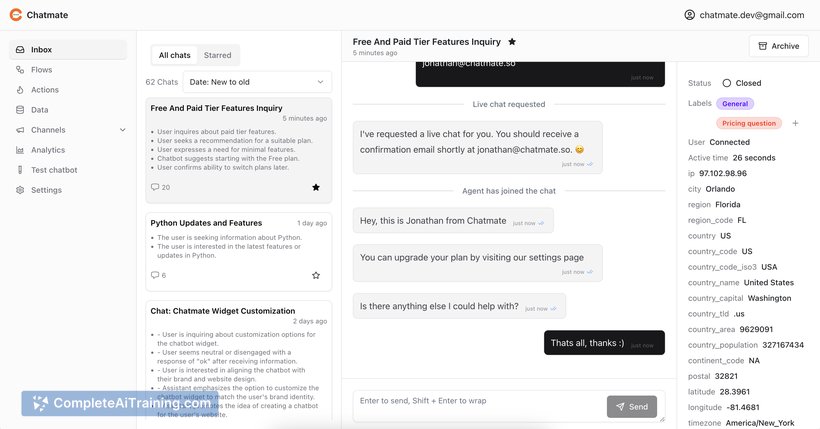Add a new label with plus icon
The width and height of the screenshot is (820, 429).
click(x=795, y=123)
